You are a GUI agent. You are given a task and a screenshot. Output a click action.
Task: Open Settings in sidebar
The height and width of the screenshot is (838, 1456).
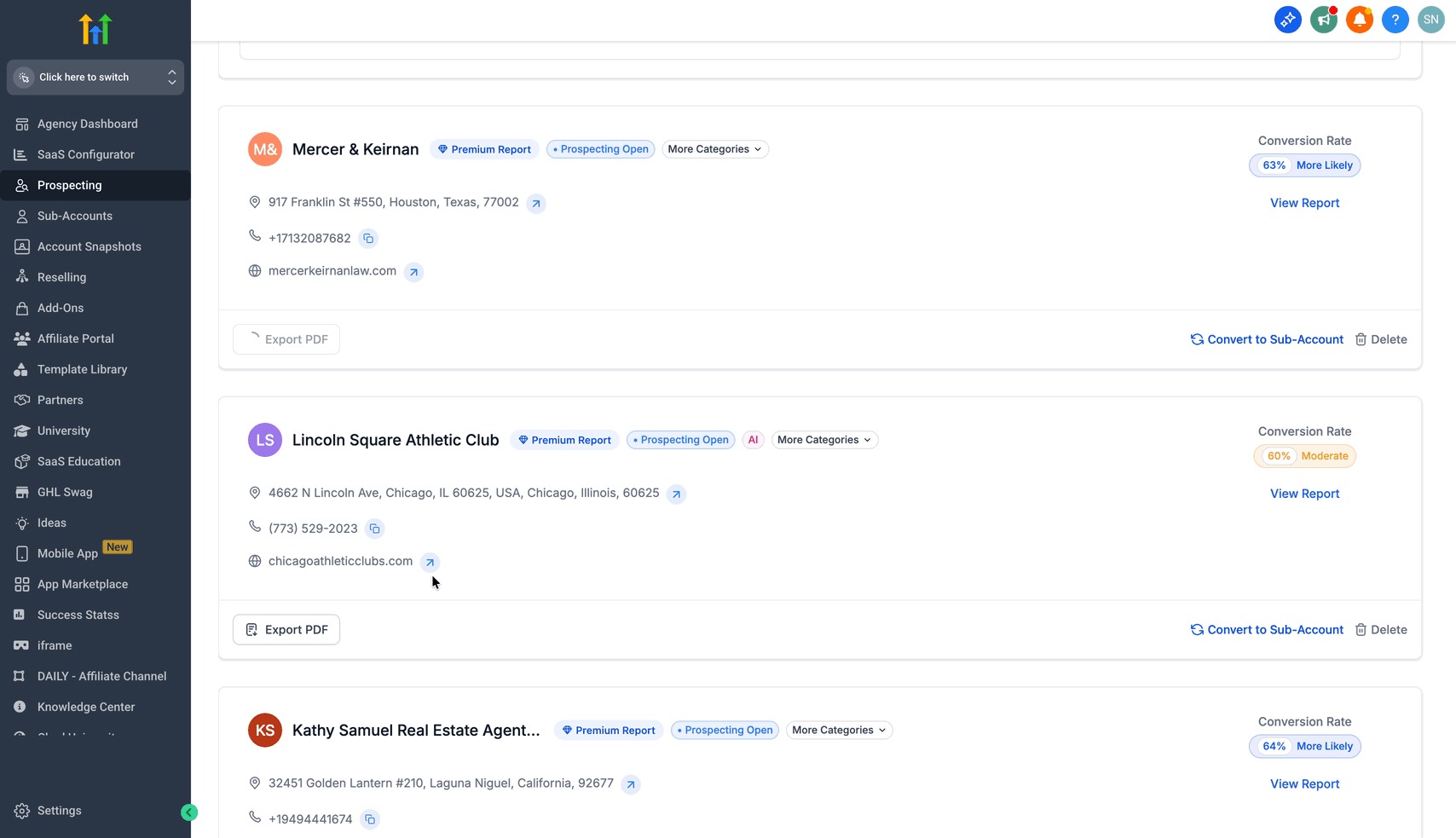pyautogui.click(x=95, y=811)
